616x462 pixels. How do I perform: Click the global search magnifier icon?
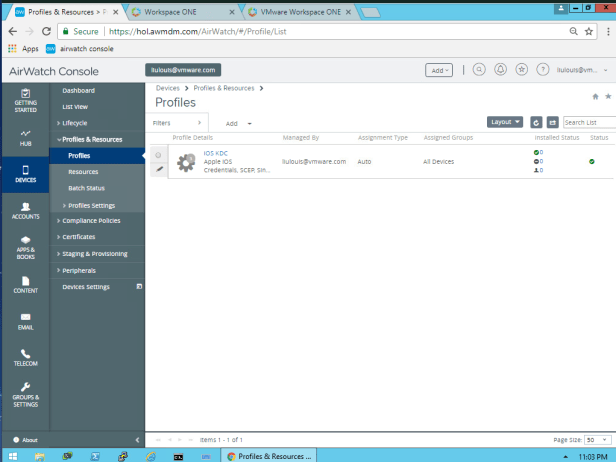click(x=477, y=70)
